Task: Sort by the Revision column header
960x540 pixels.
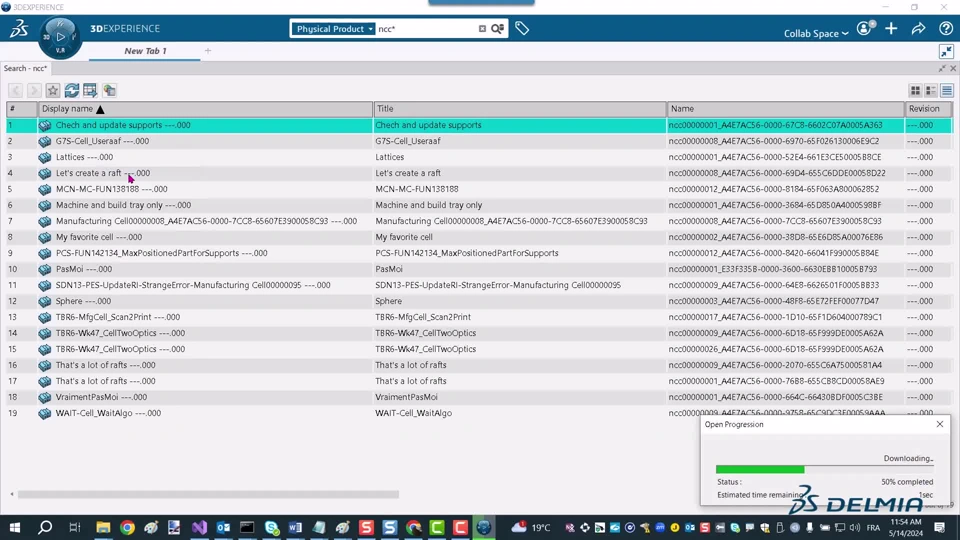Action: click(x=928, y=108)
